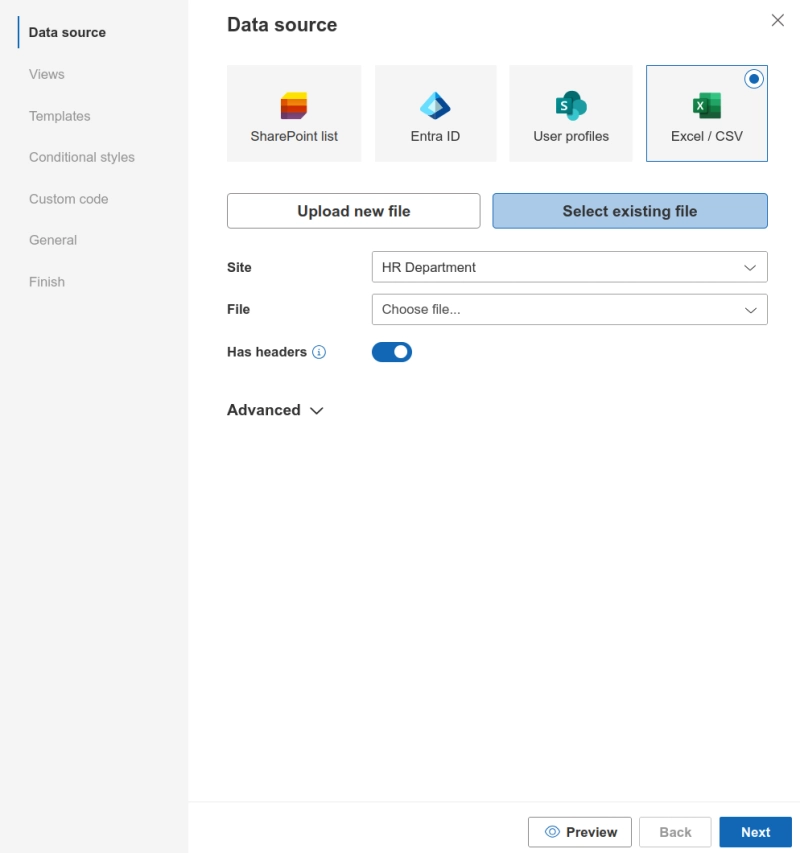800x853 pixels.
Task: Expand the Advanced section
Action: [275, 410]
